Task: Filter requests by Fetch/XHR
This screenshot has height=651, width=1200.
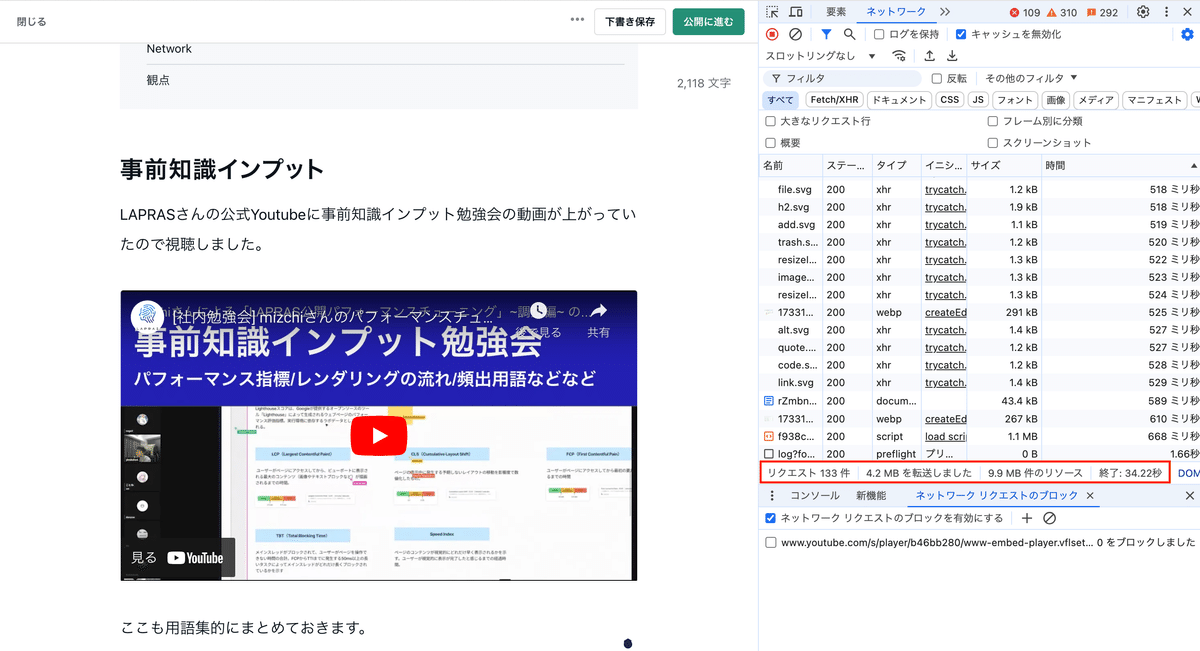Action: (x=835, y=100)
